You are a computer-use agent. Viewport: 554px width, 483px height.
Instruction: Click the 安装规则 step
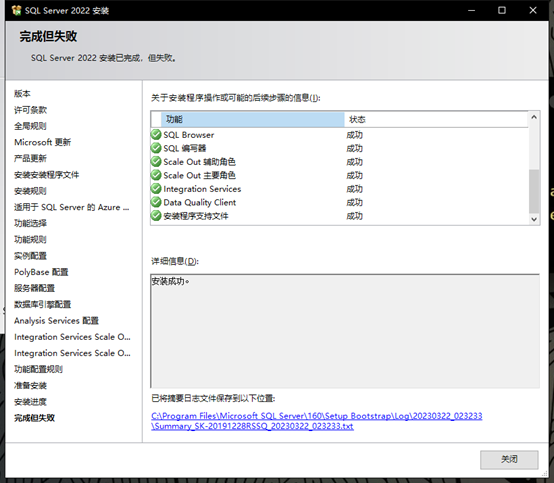(30, 191)
